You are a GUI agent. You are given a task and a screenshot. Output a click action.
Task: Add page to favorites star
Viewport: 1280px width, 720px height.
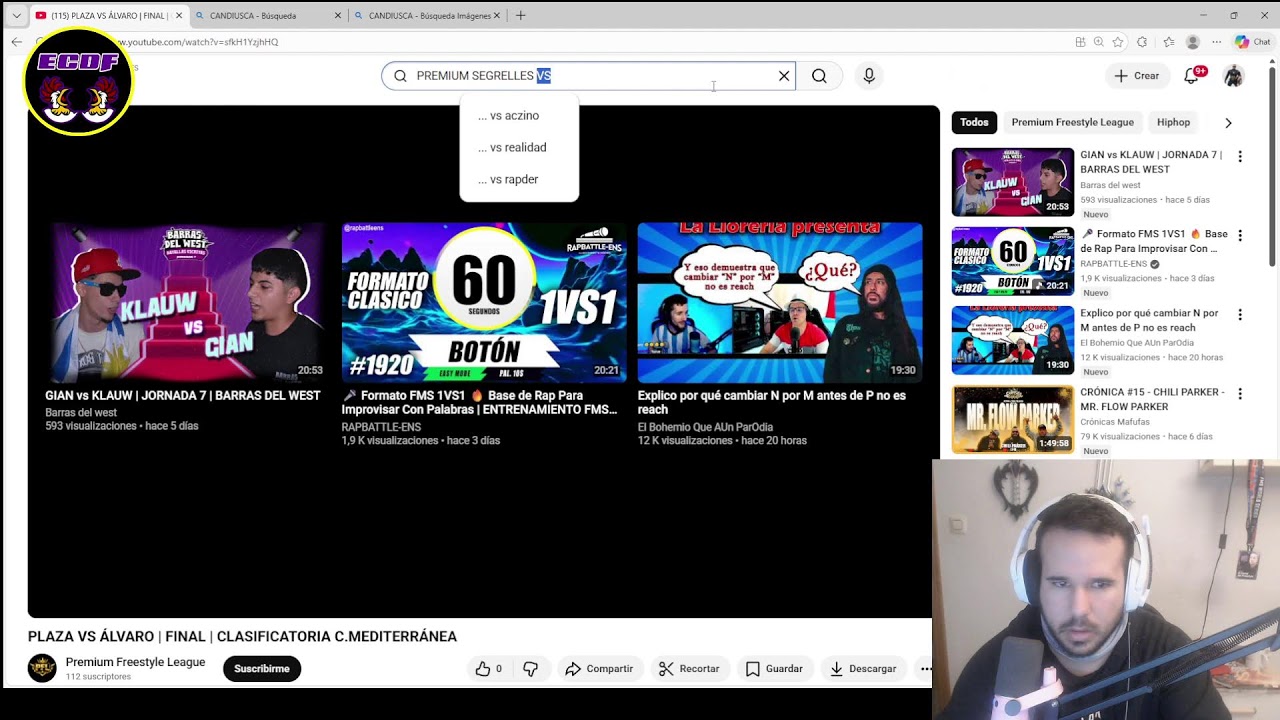[1118, 42]
